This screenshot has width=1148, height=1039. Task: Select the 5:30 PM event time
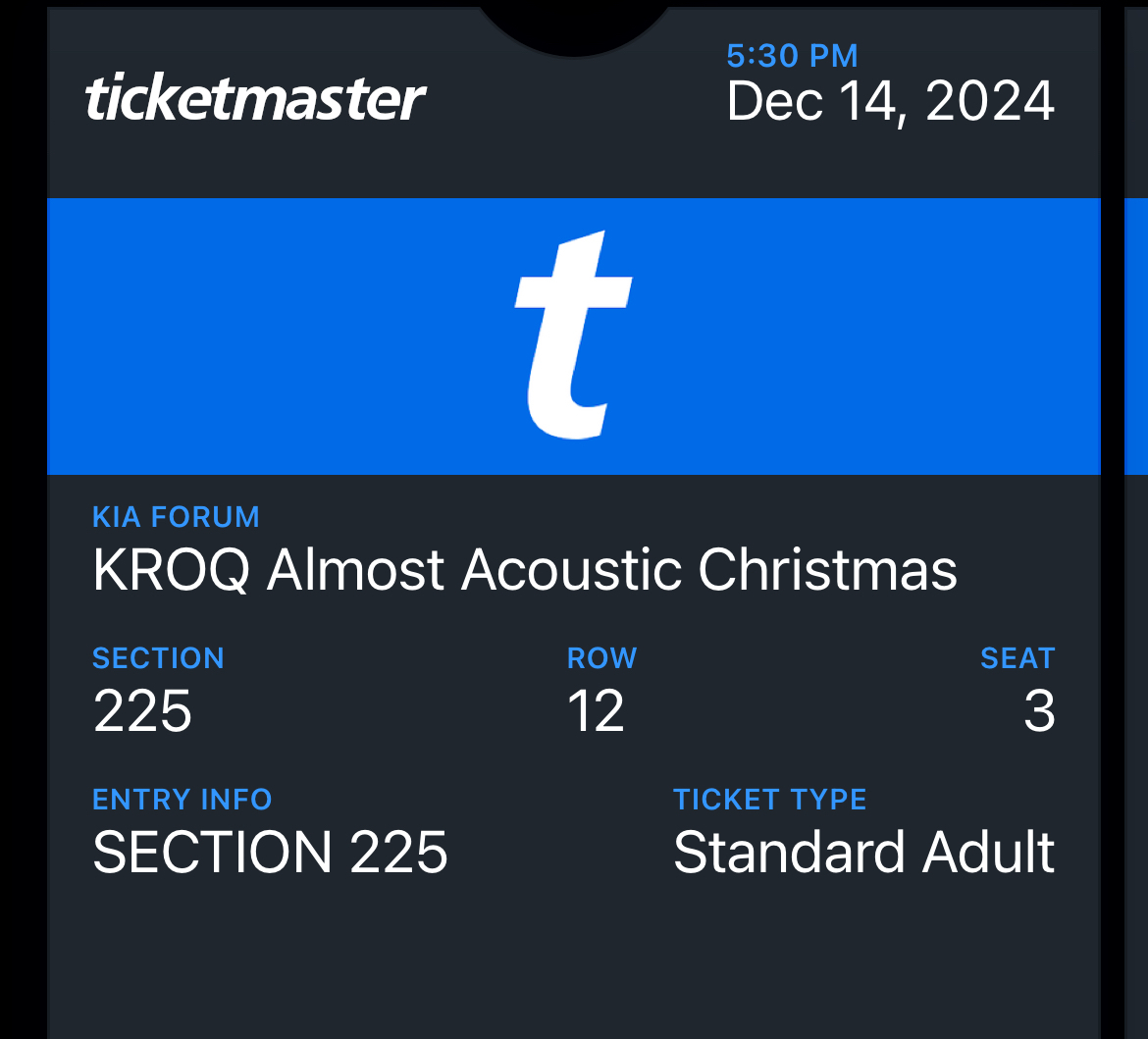click(792, 56)
